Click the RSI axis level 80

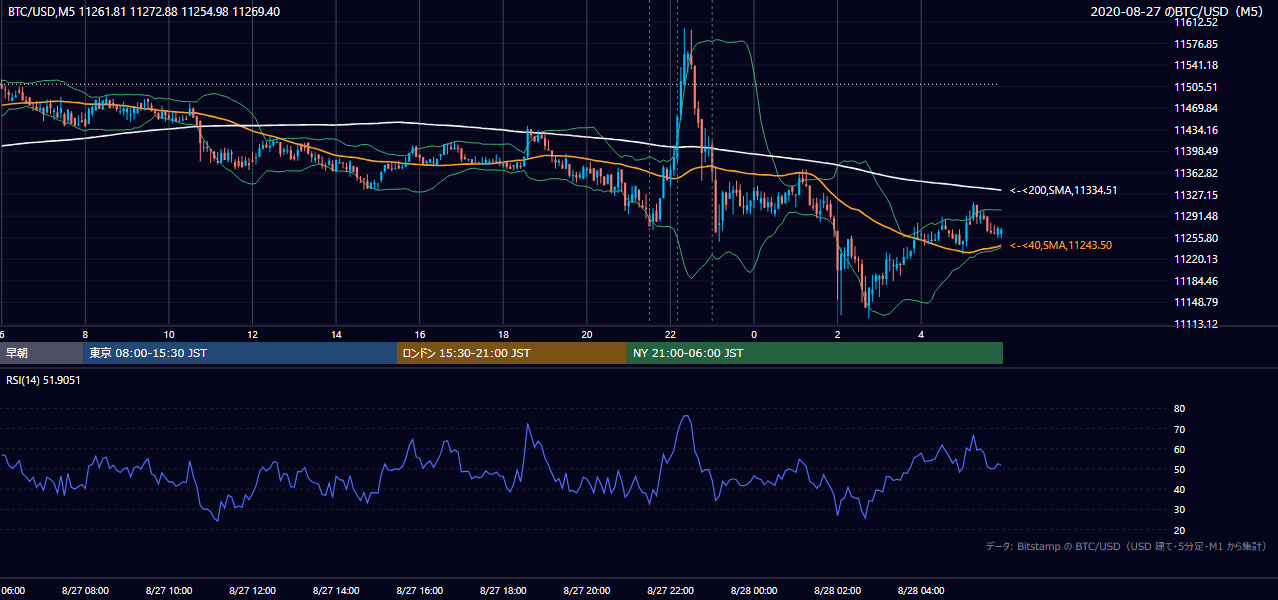pos(1180,409)
